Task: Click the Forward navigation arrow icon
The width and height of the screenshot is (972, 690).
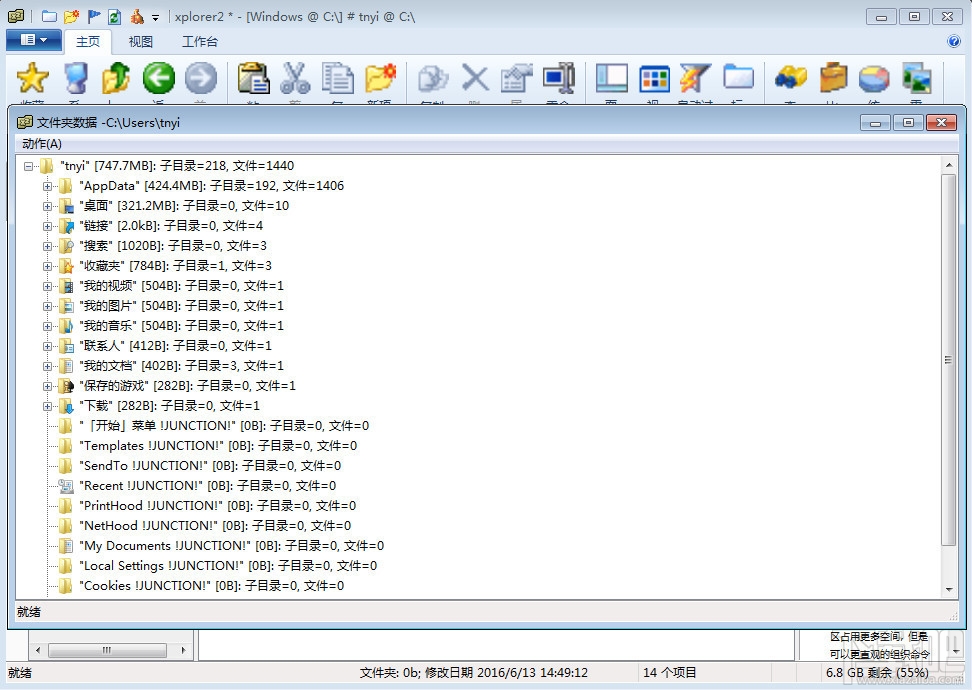Action: (x=201, y=78)
